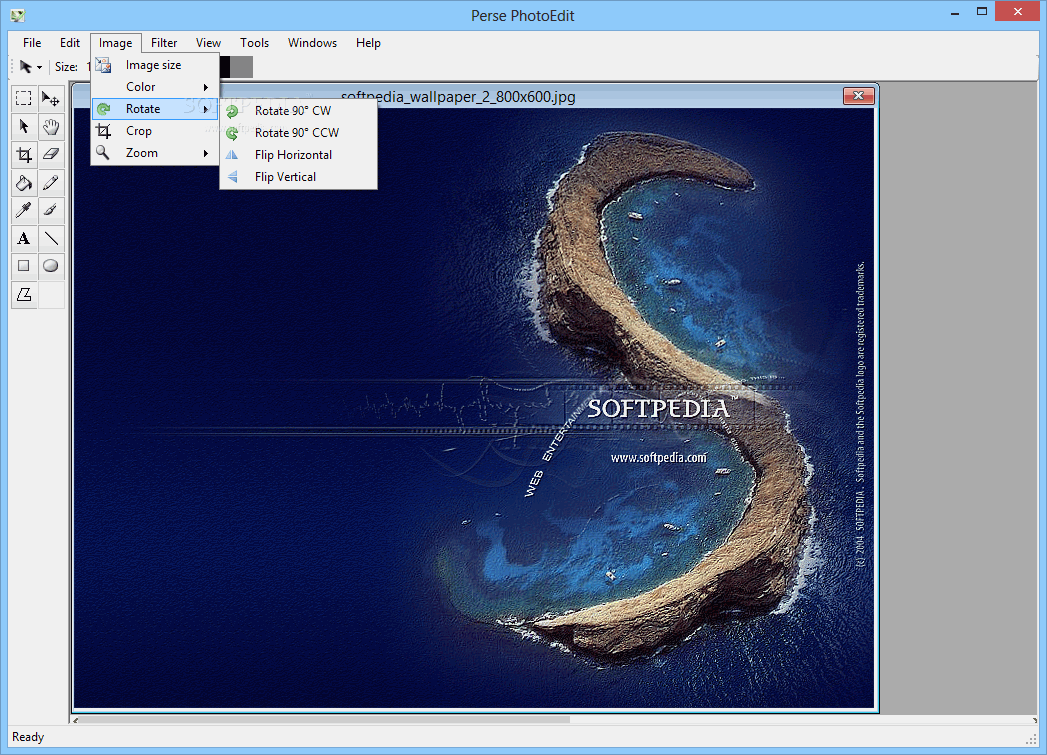Open the pointer tool dropdown arrow
Viewport: 1047px width, 755px height.
39,67
